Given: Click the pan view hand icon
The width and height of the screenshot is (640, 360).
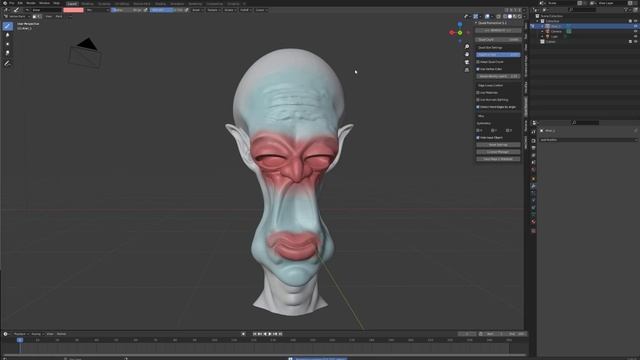Looking at the screenshot, I should coord(467,54).
